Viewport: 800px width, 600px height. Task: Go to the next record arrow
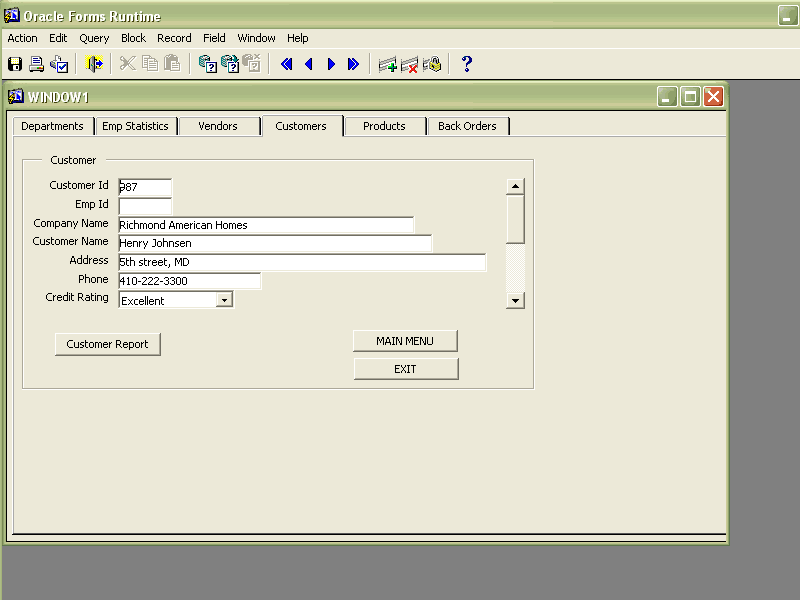tap(331, 64)
